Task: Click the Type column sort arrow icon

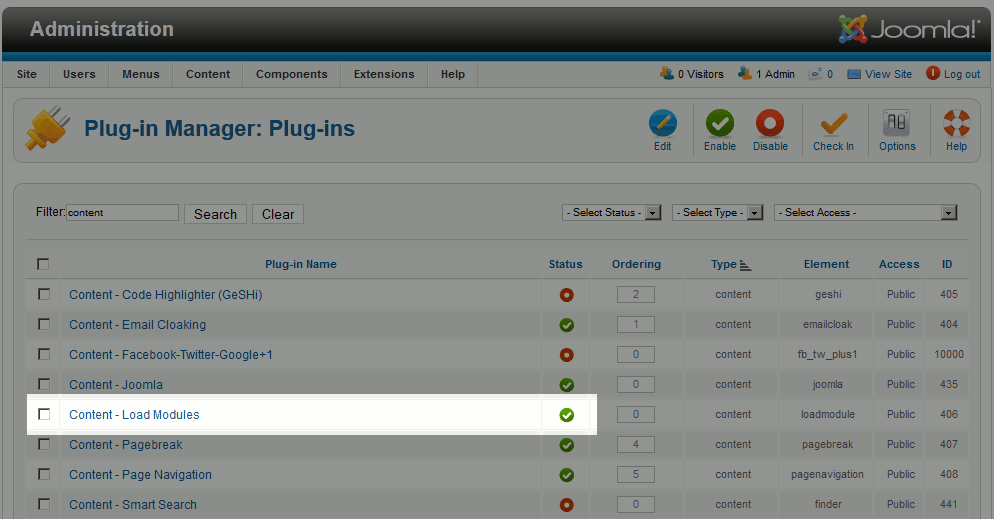Action: (746, 266)
